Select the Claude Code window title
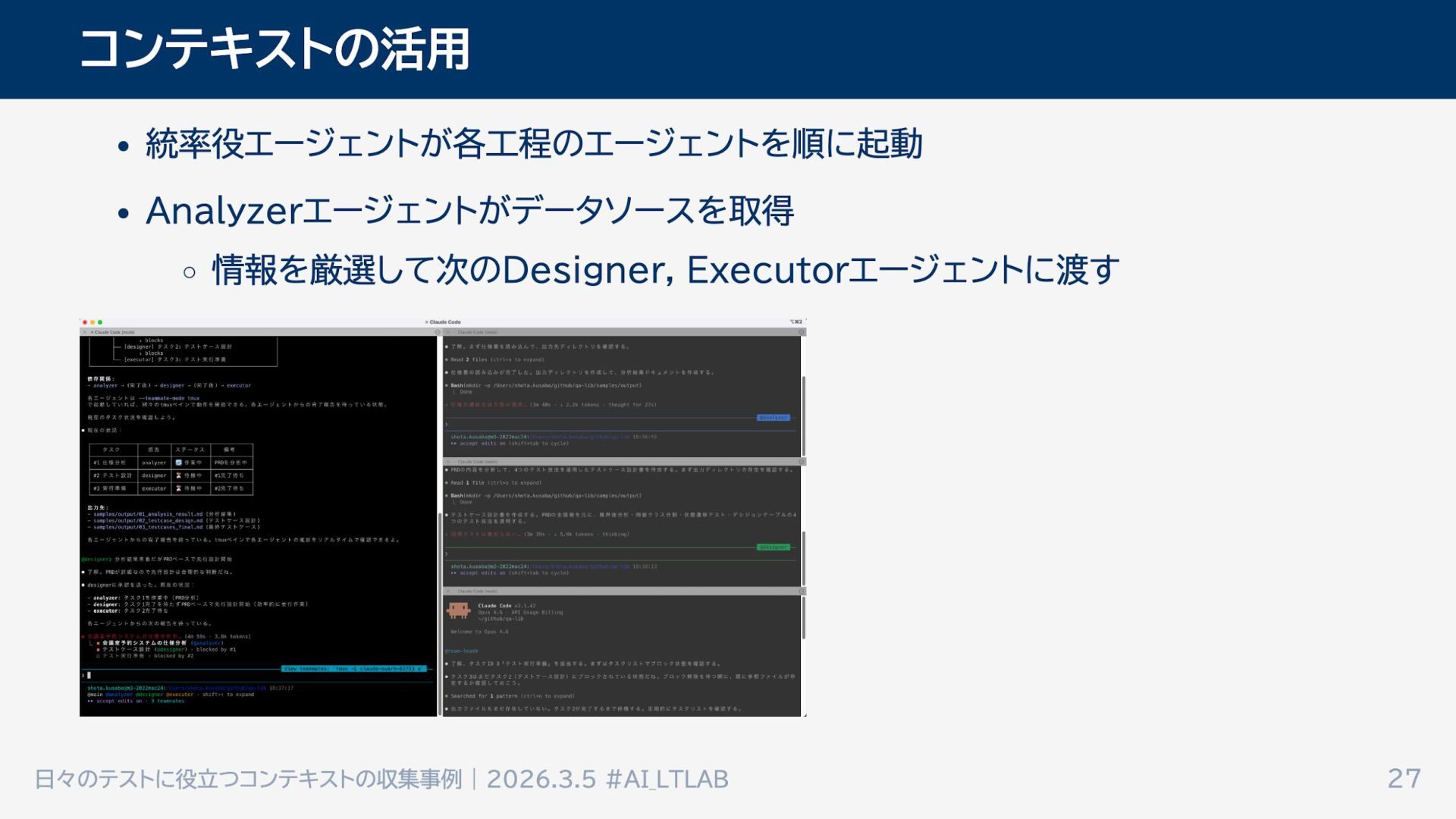 pyautogui.click(x=444, y=322)
